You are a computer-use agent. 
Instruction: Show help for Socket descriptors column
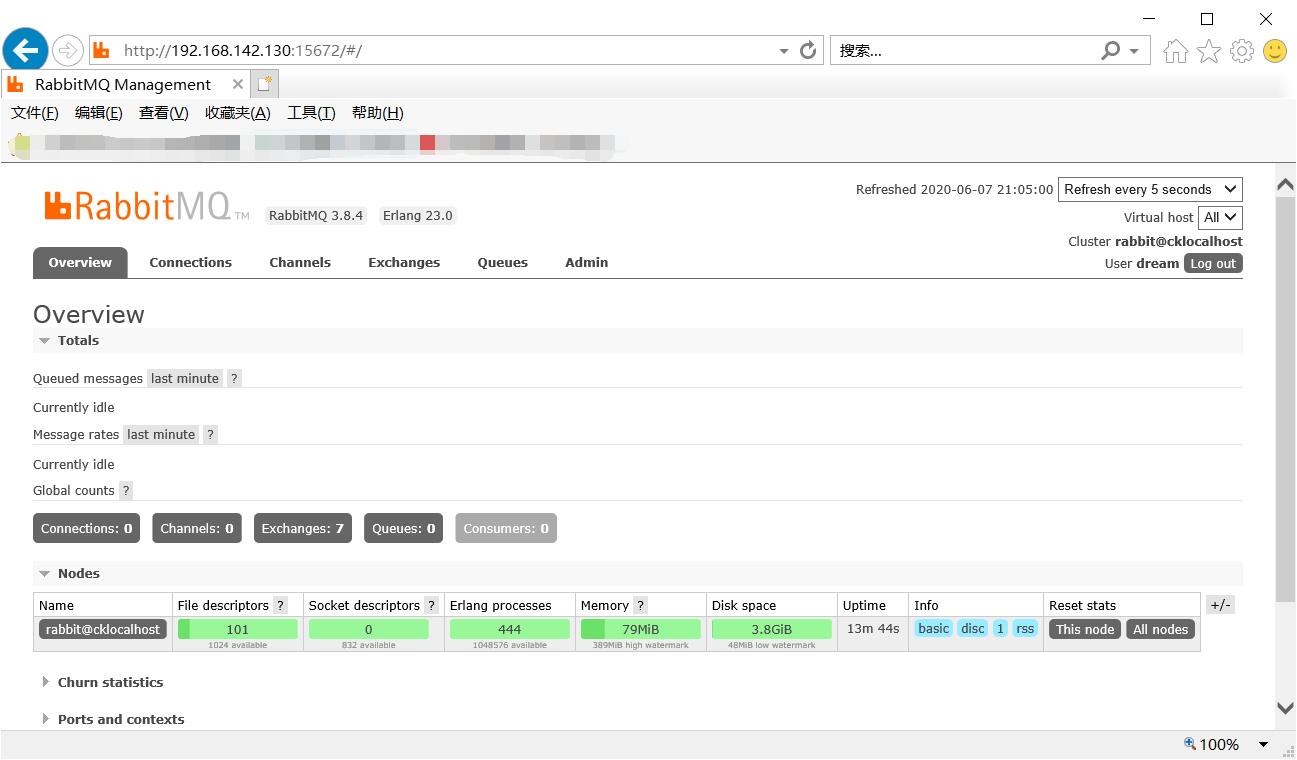pos(432,605)
